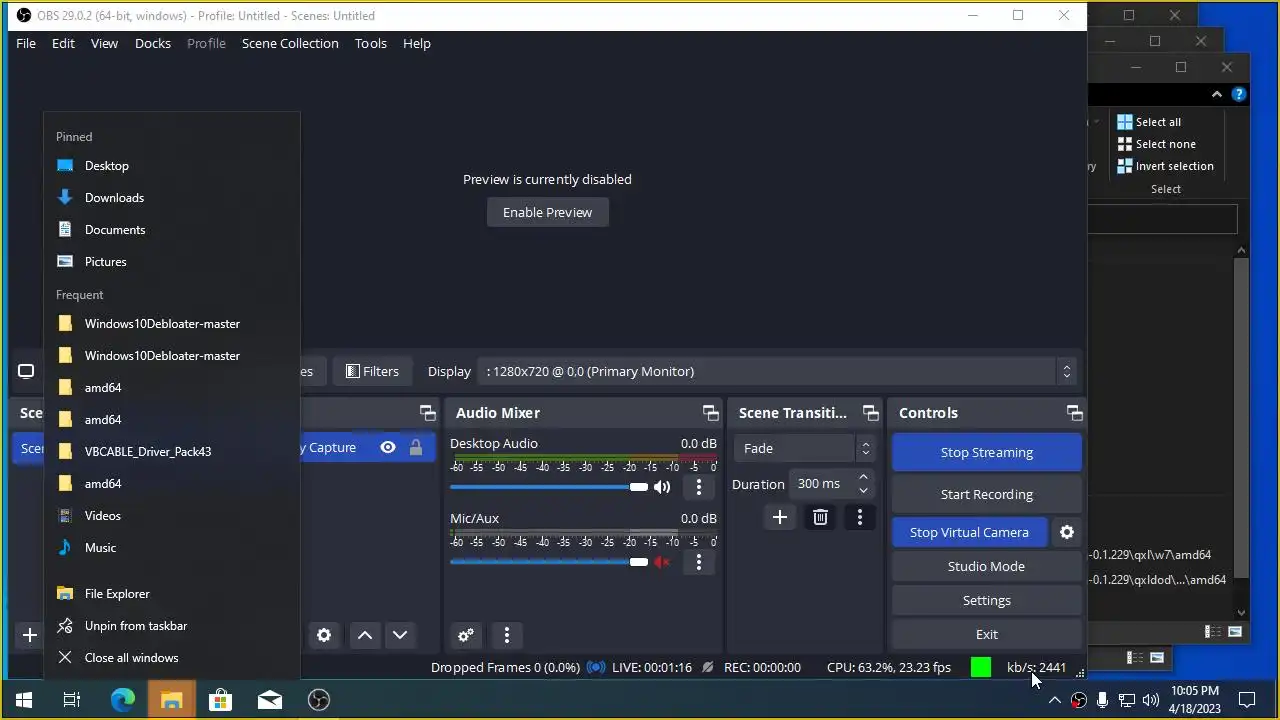Choose Close all windows in jump list
1280x720 pixels.
[x=172, y=658]
